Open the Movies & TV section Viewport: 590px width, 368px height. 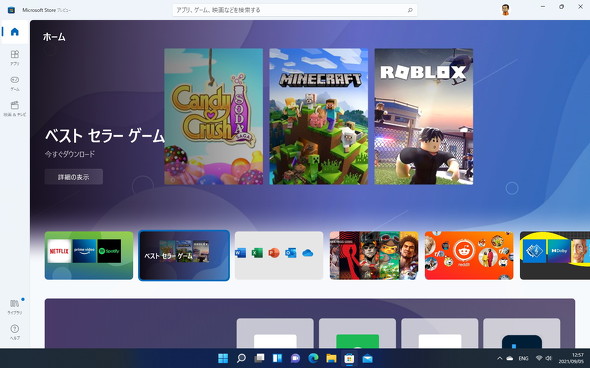(15, 108)
